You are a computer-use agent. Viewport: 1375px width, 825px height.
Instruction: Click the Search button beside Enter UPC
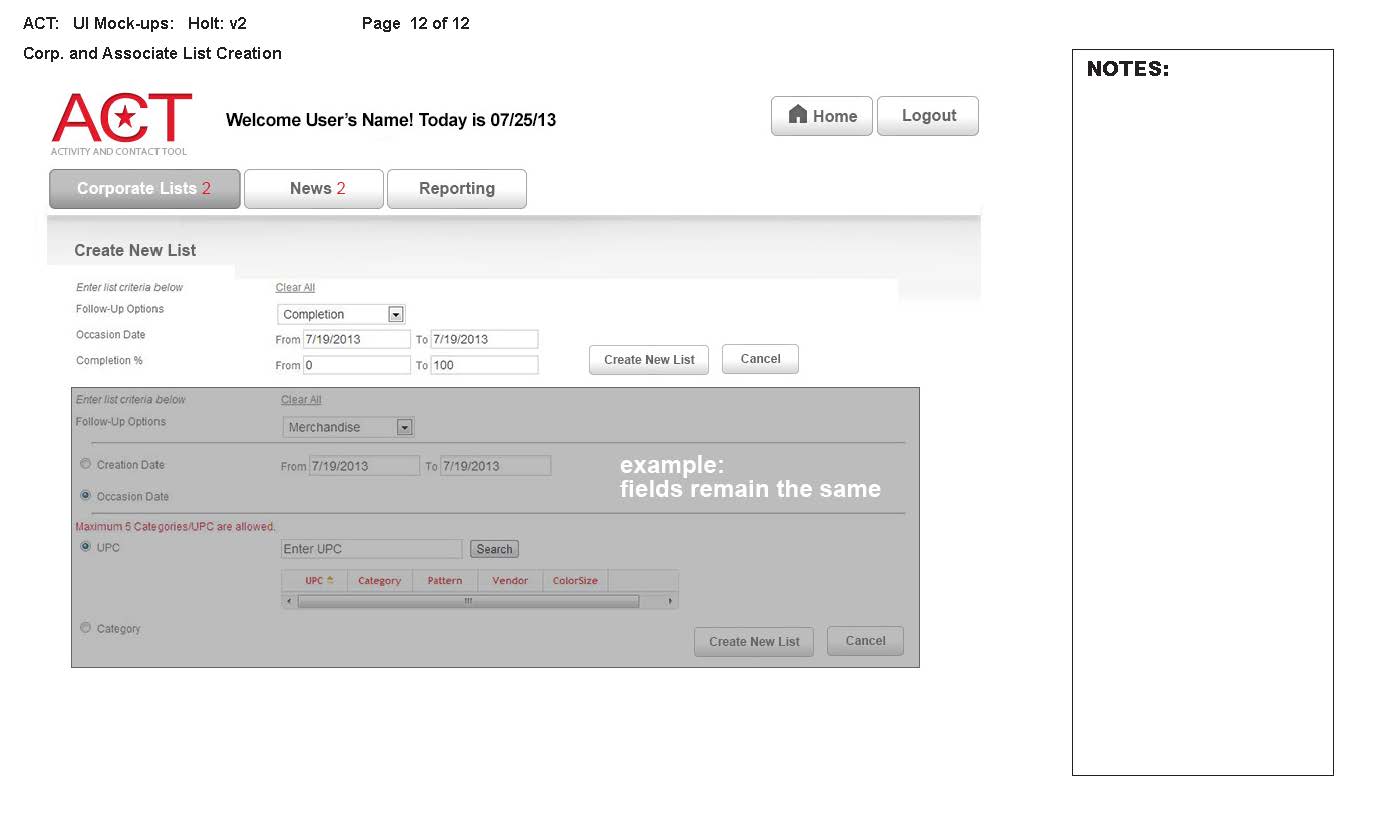pos(494,549)
